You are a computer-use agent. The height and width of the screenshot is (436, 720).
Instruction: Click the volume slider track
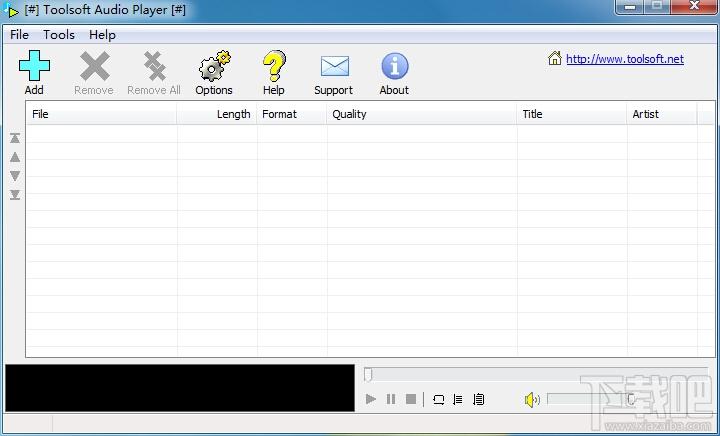591,399
